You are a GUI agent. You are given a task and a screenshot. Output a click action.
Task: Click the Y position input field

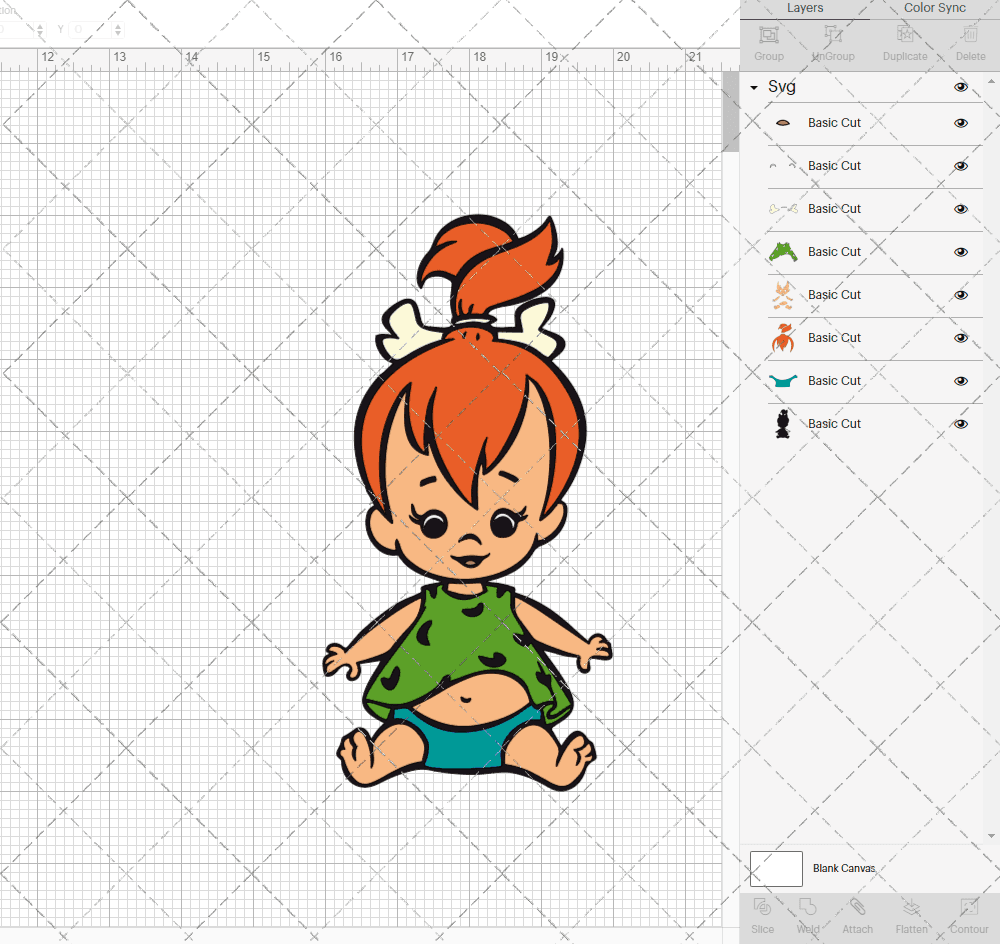pyautogui.click(x=91, y=29)
